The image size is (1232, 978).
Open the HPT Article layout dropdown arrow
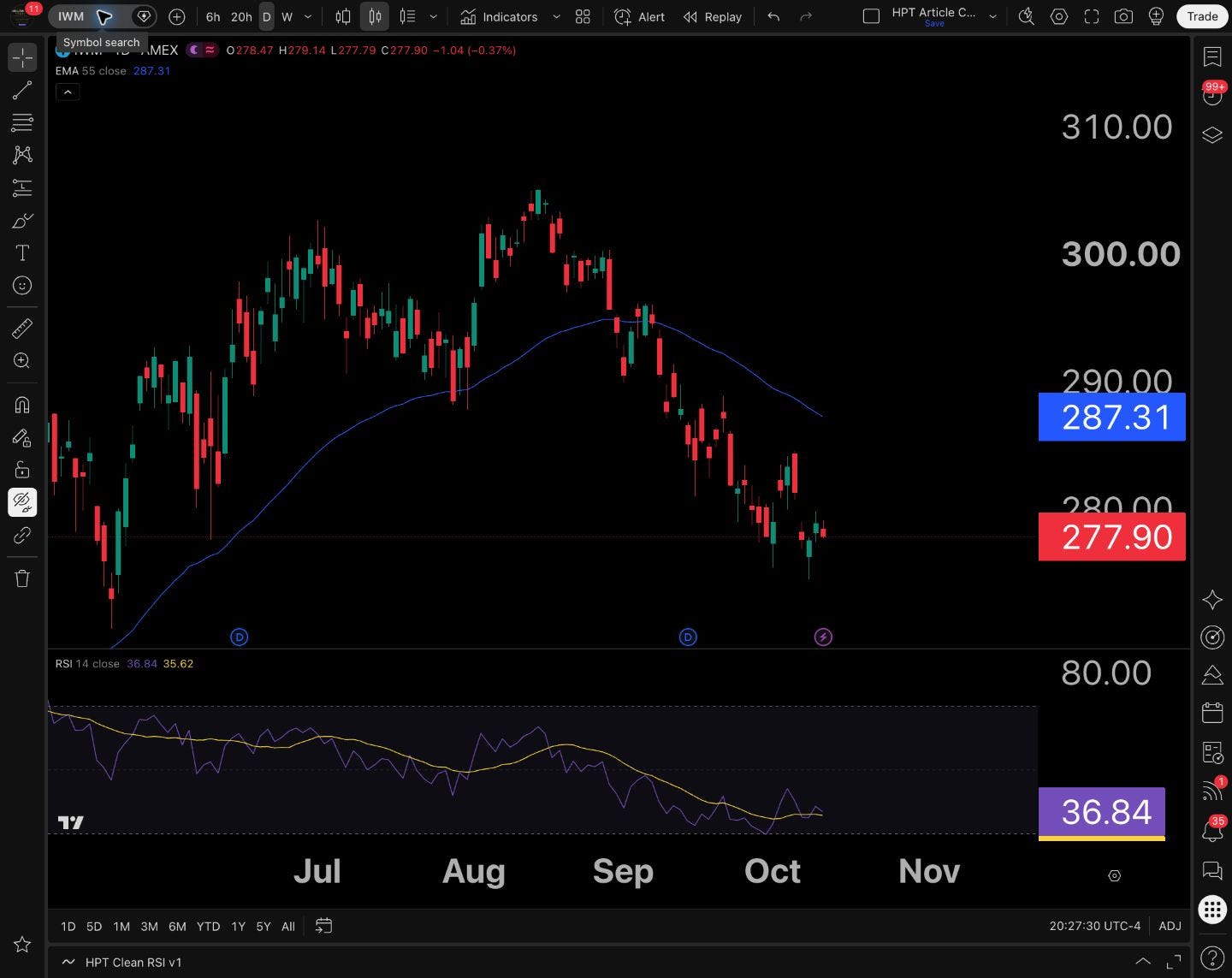coord(993,16)
